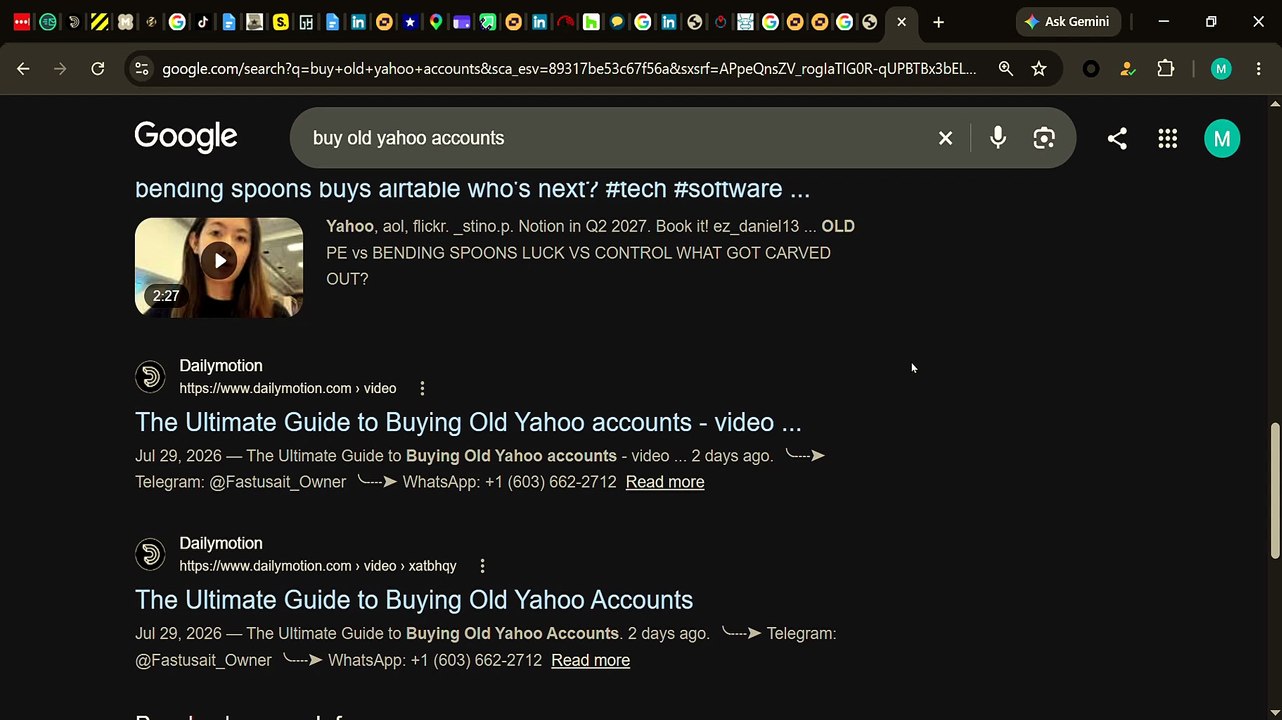Switch to the blue star tab

pyautogui.click(x=410, y=22)
